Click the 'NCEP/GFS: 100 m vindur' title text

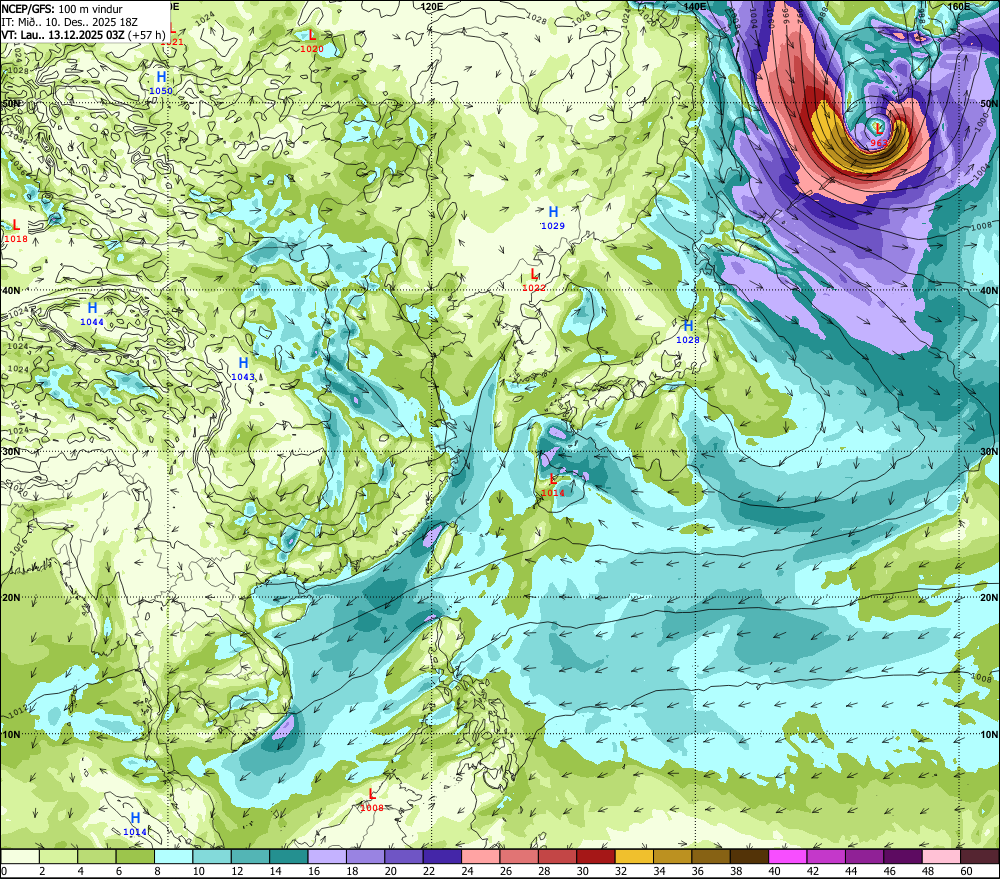click(62, 9)
